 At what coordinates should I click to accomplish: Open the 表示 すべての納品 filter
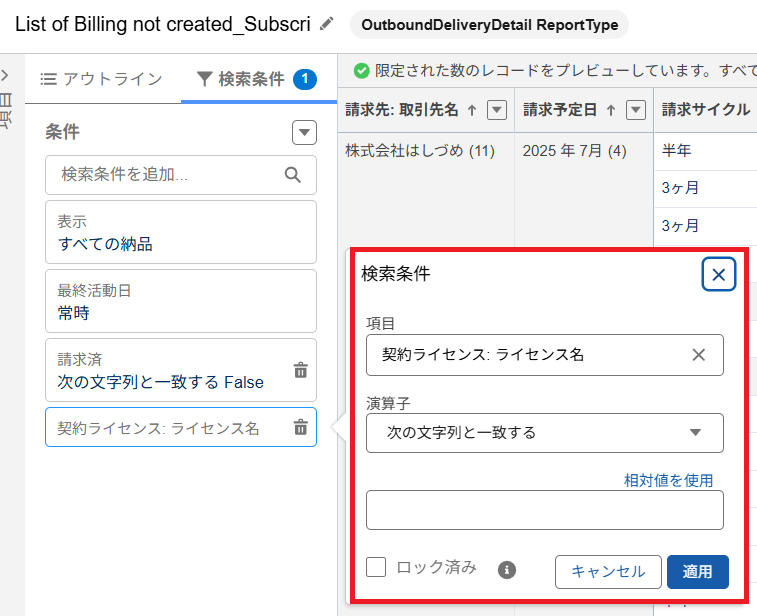click(x=181, y=232)
